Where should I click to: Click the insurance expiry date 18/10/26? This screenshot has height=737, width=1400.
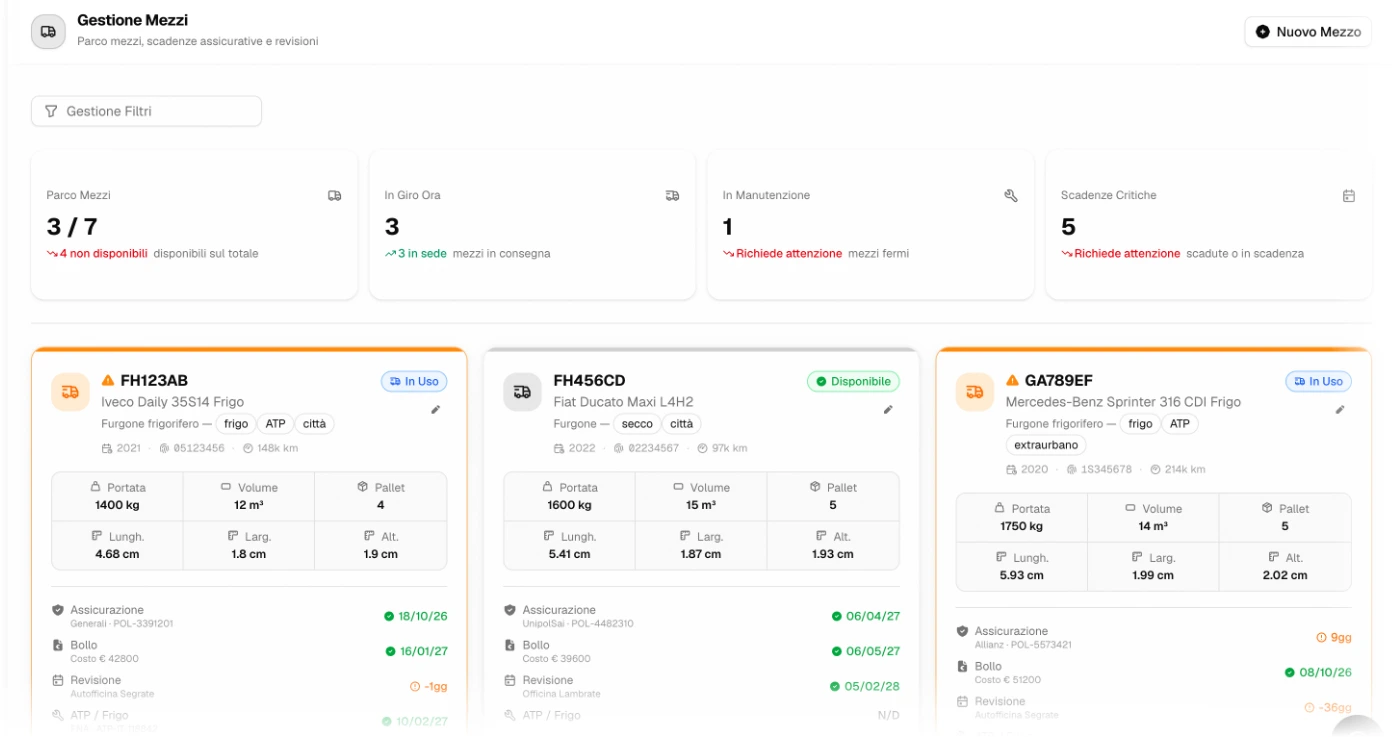(x=422, y=616)
